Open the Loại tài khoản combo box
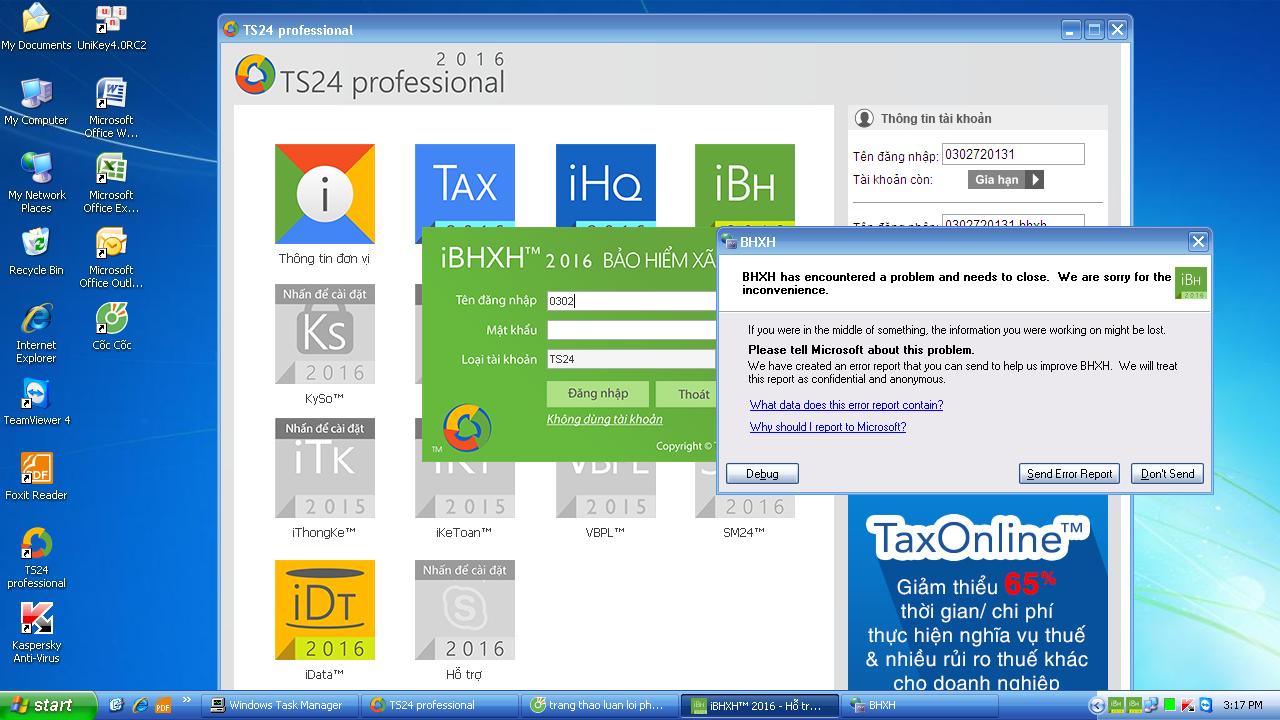Viewport: 1280px width, 720px height. pyautogui.click(x=632, y=359)
